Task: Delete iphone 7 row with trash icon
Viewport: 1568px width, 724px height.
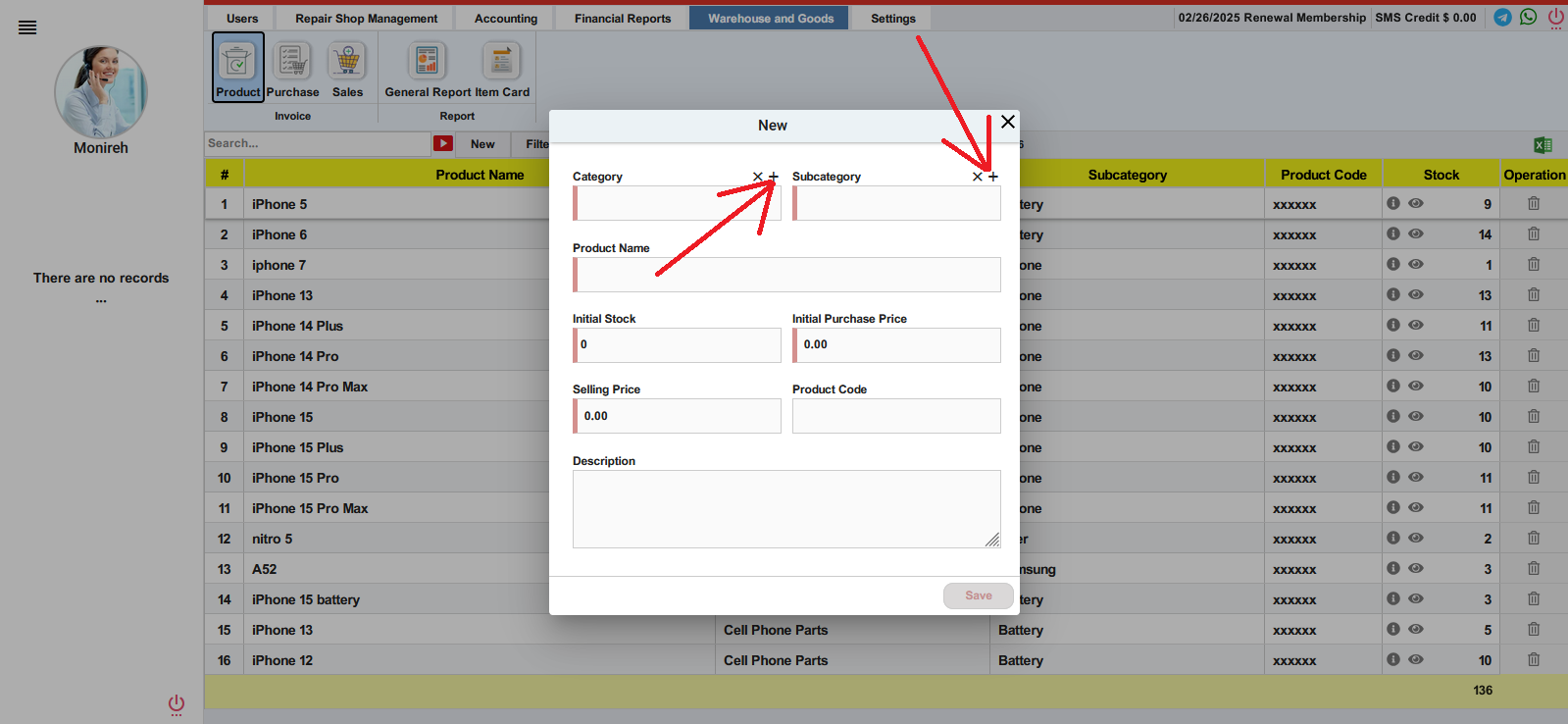Action: coord(1534,265)
